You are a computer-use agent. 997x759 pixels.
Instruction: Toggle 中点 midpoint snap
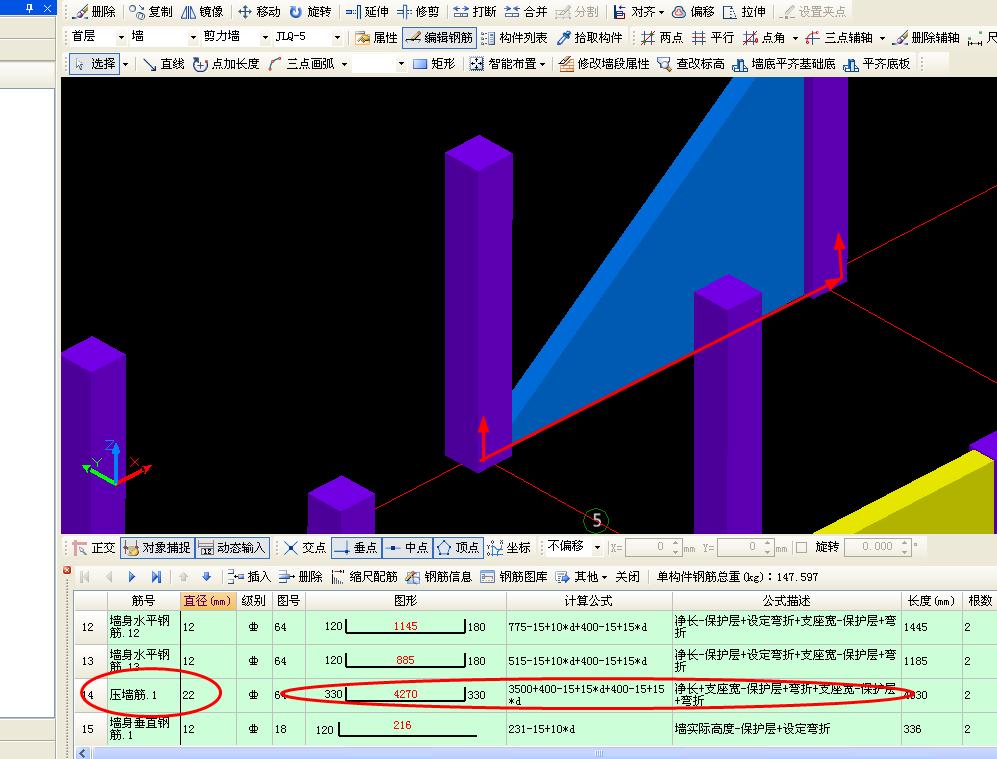point(408,547)
